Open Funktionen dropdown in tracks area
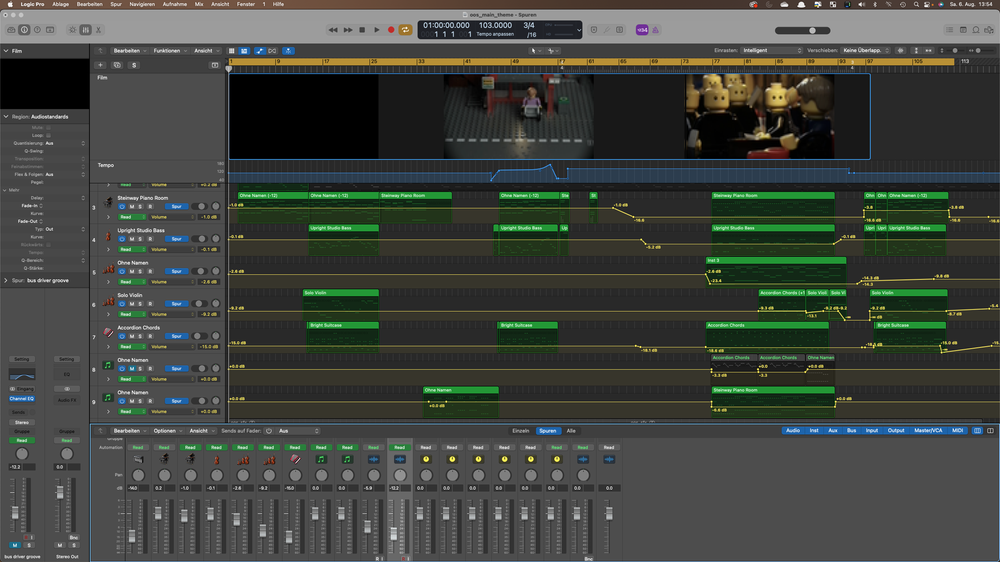This screenshot has width=1000, height=562. (x=170, y=51)
